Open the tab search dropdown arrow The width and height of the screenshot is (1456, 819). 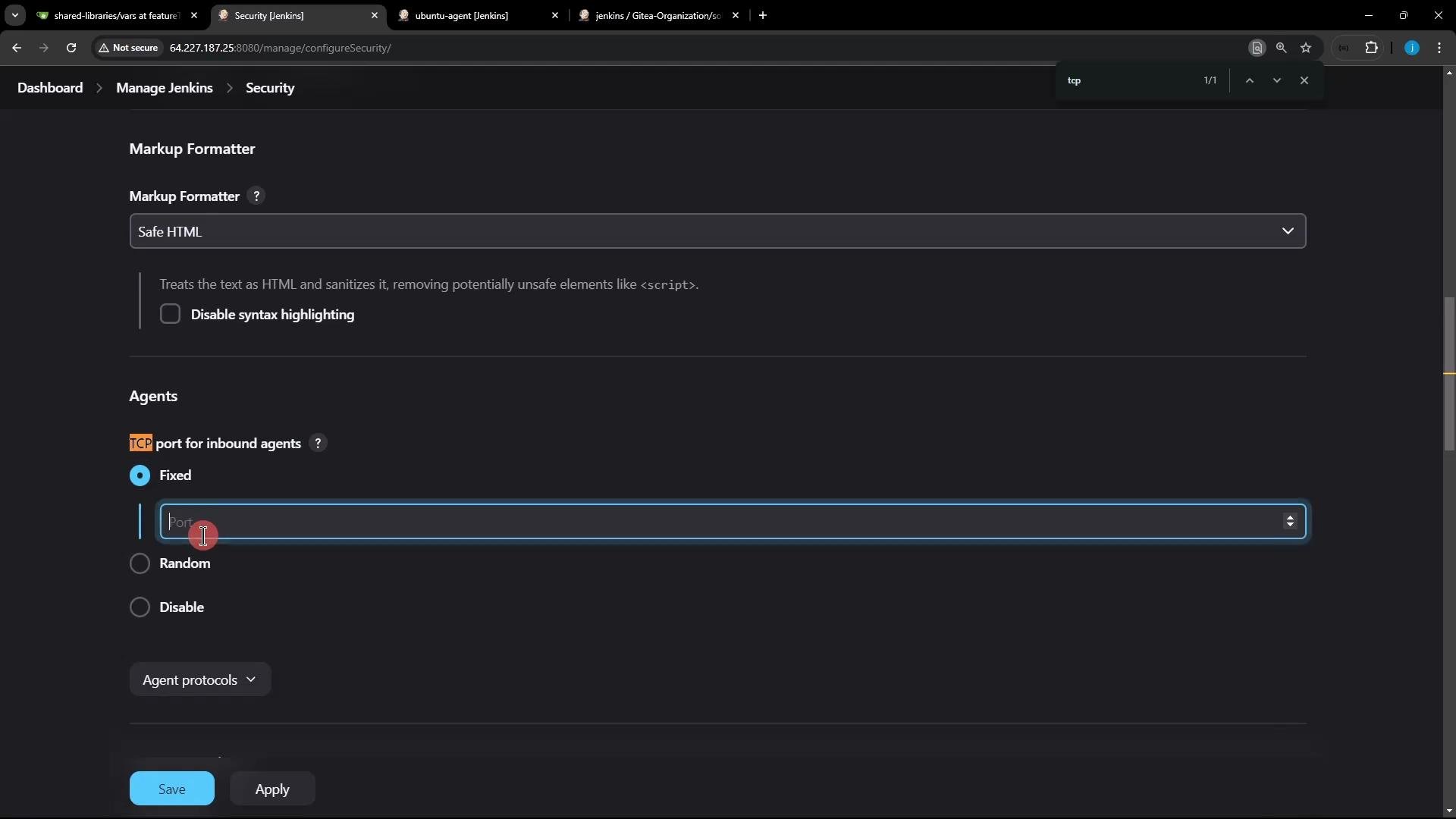(14, 15)
